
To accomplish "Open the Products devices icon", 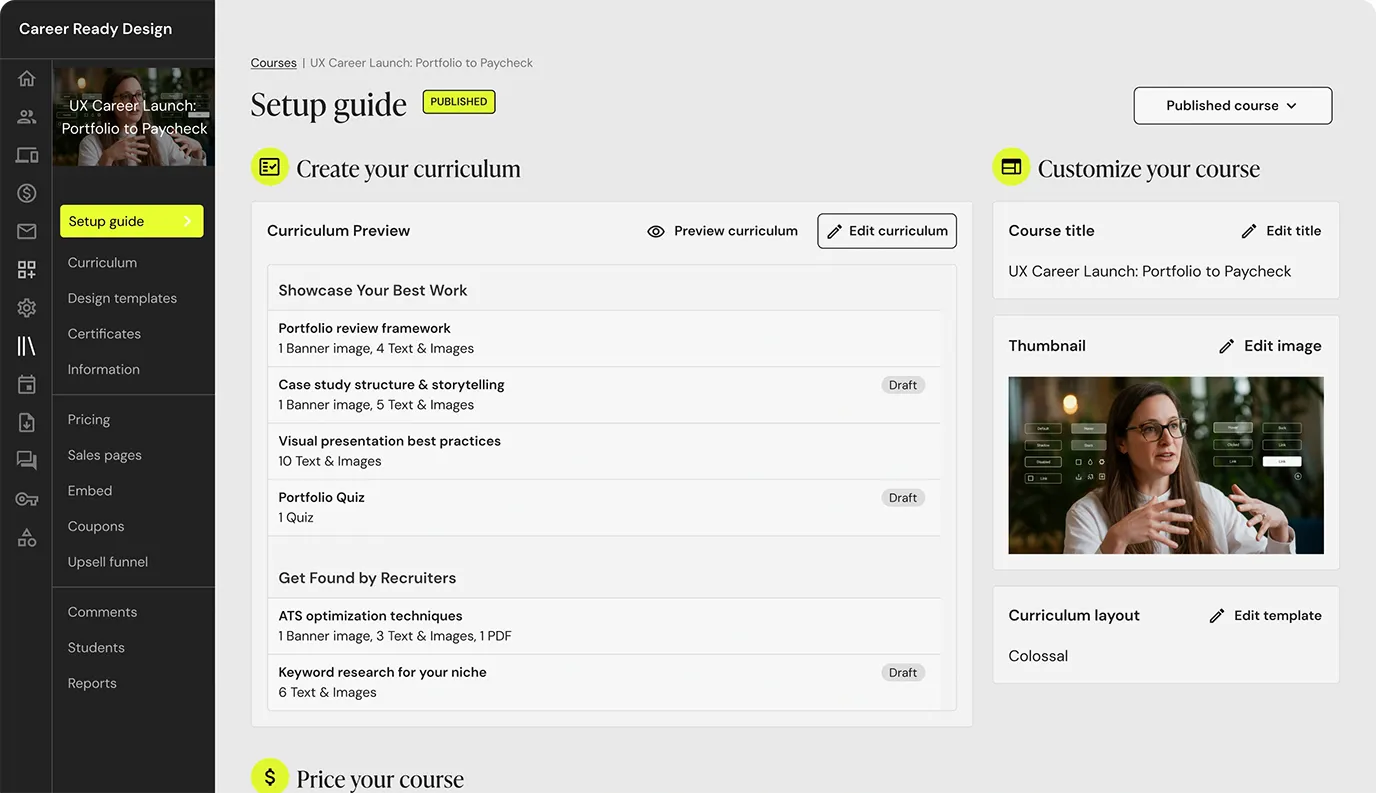I will click(x=26, y=154).
